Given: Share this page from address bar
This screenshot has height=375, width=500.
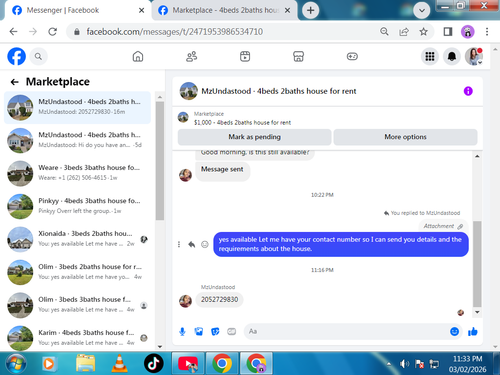Looking at the screenshot, I should coord(404,32).
